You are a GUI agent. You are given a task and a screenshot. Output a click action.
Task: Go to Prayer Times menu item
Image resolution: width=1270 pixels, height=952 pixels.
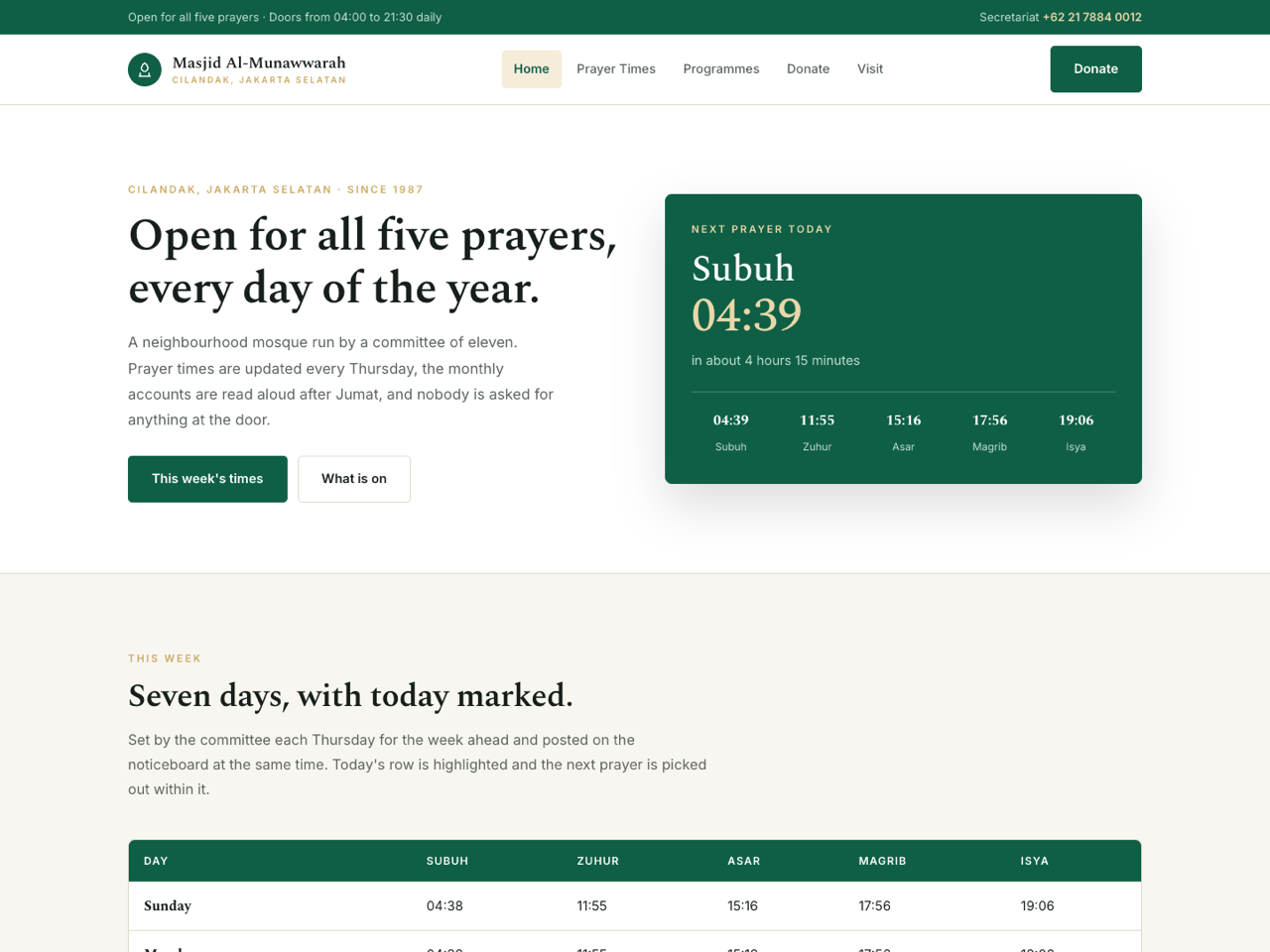point(616,69)
